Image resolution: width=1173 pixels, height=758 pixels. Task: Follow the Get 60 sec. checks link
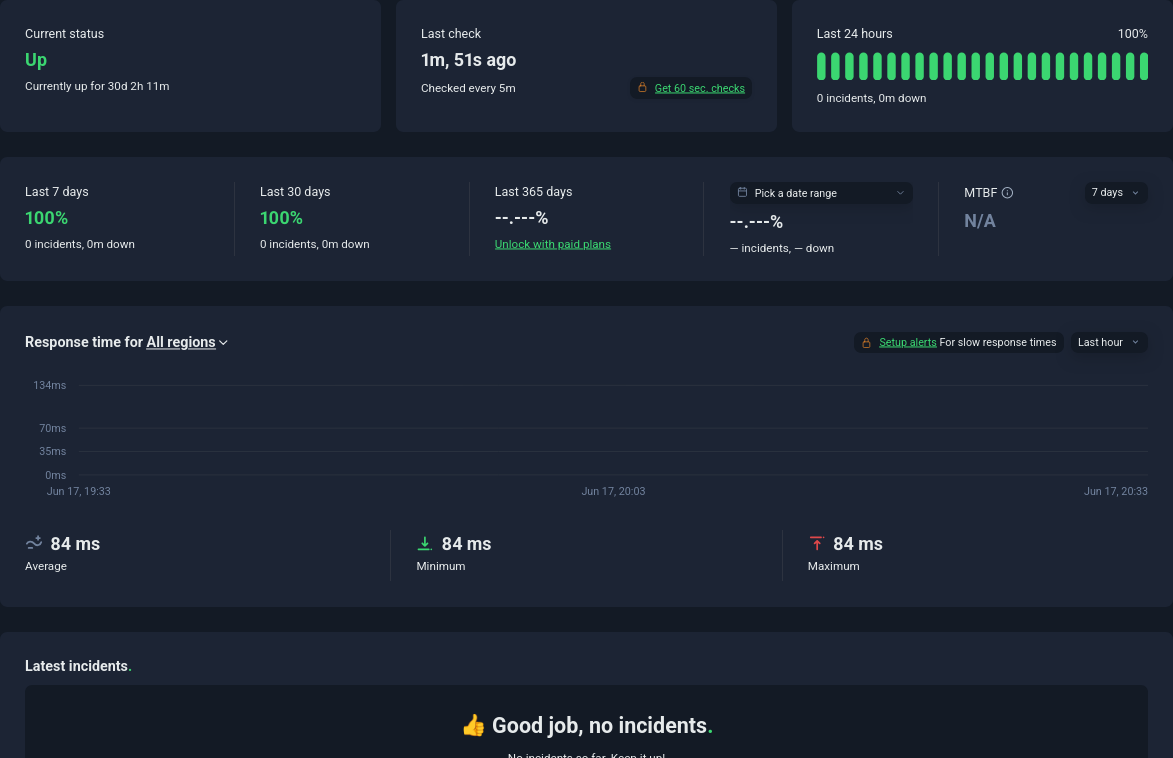click(x=699, y=88)
